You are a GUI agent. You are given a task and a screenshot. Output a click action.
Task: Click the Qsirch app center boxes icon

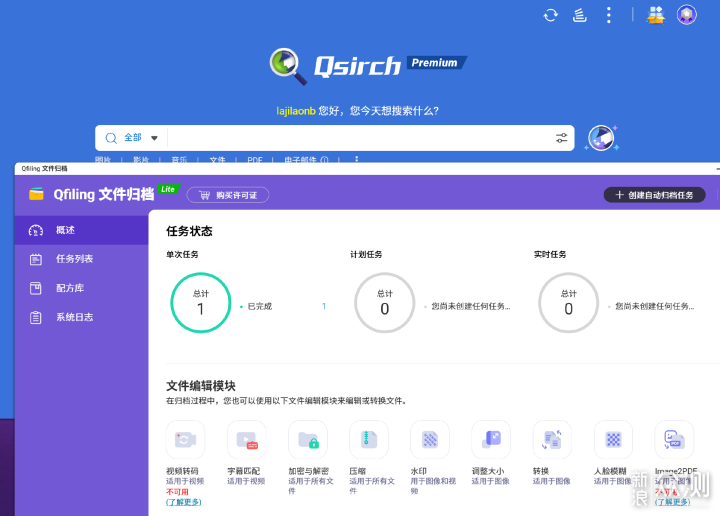[656, 15]
